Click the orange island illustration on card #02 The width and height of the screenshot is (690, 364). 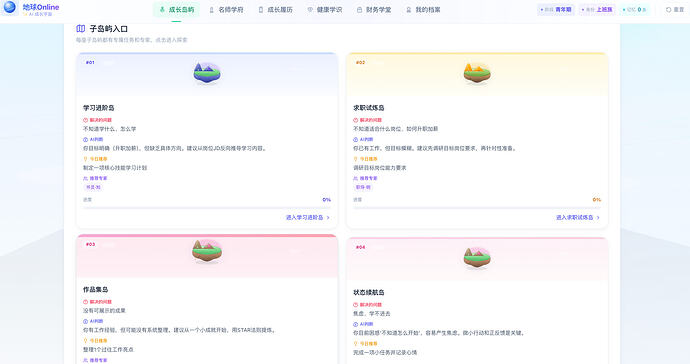pyautogui.click(x=477, y=73)
